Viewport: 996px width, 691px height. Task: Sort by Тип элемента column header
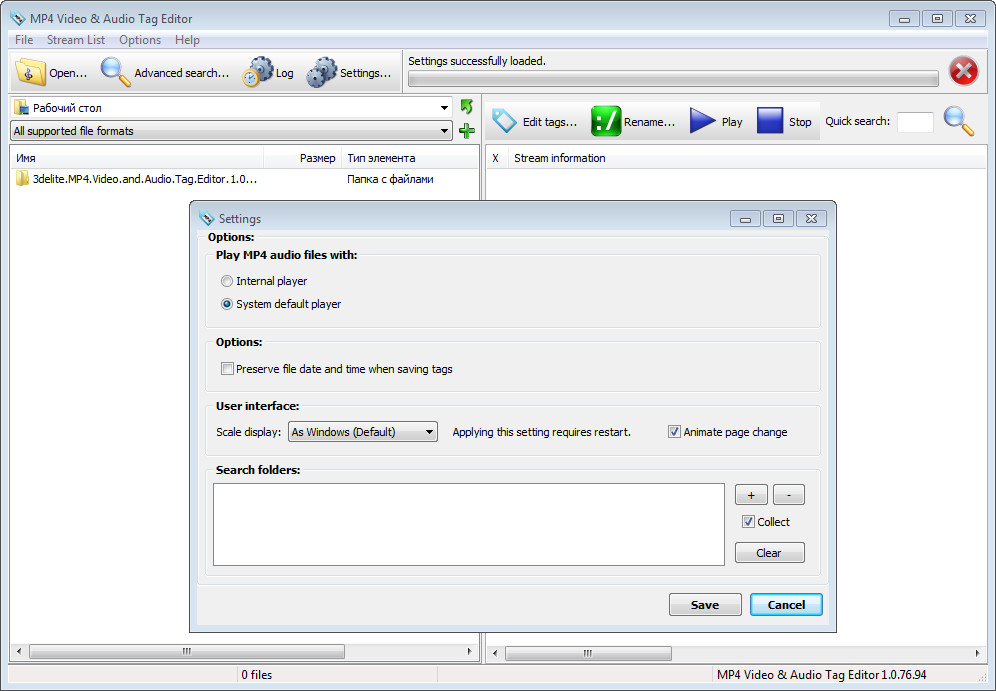tap(410, 158)
